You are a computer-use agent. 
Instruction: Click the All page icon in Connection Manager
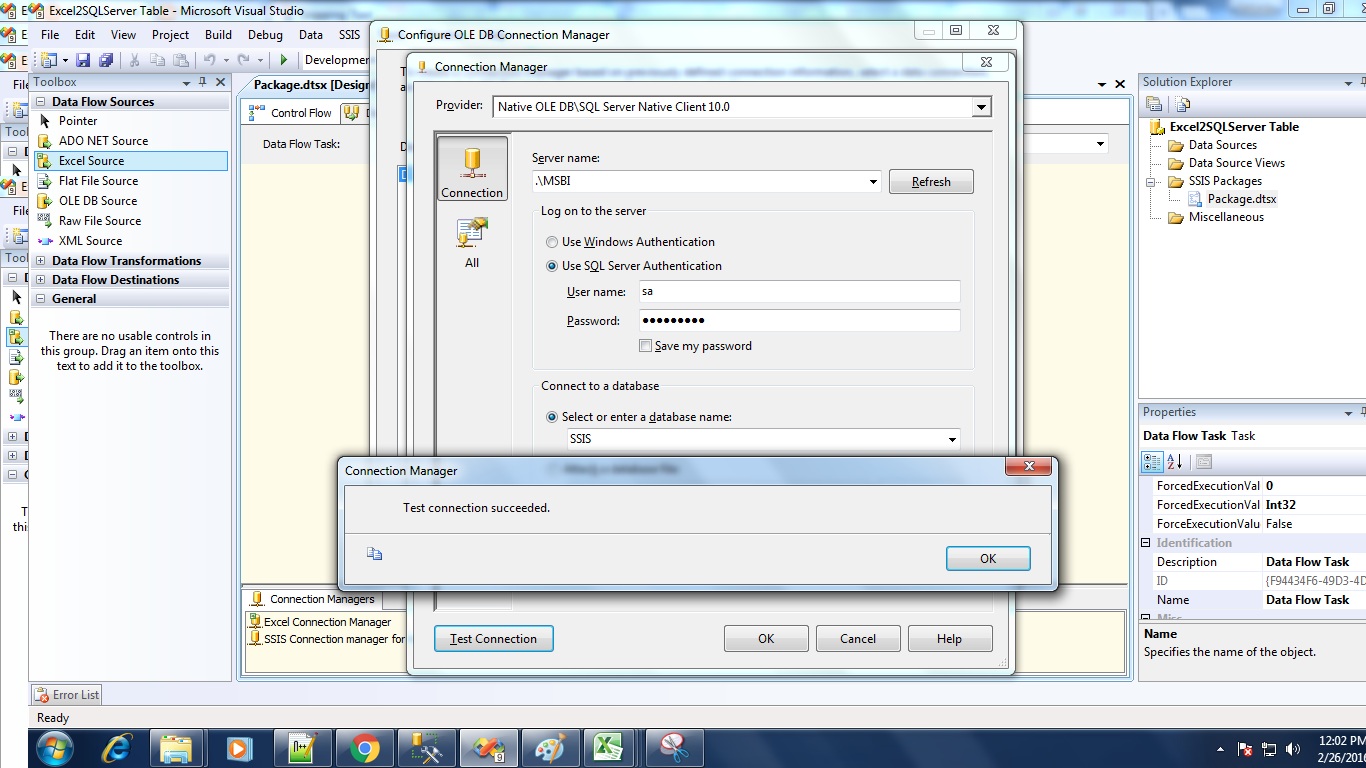click(471, 240)
